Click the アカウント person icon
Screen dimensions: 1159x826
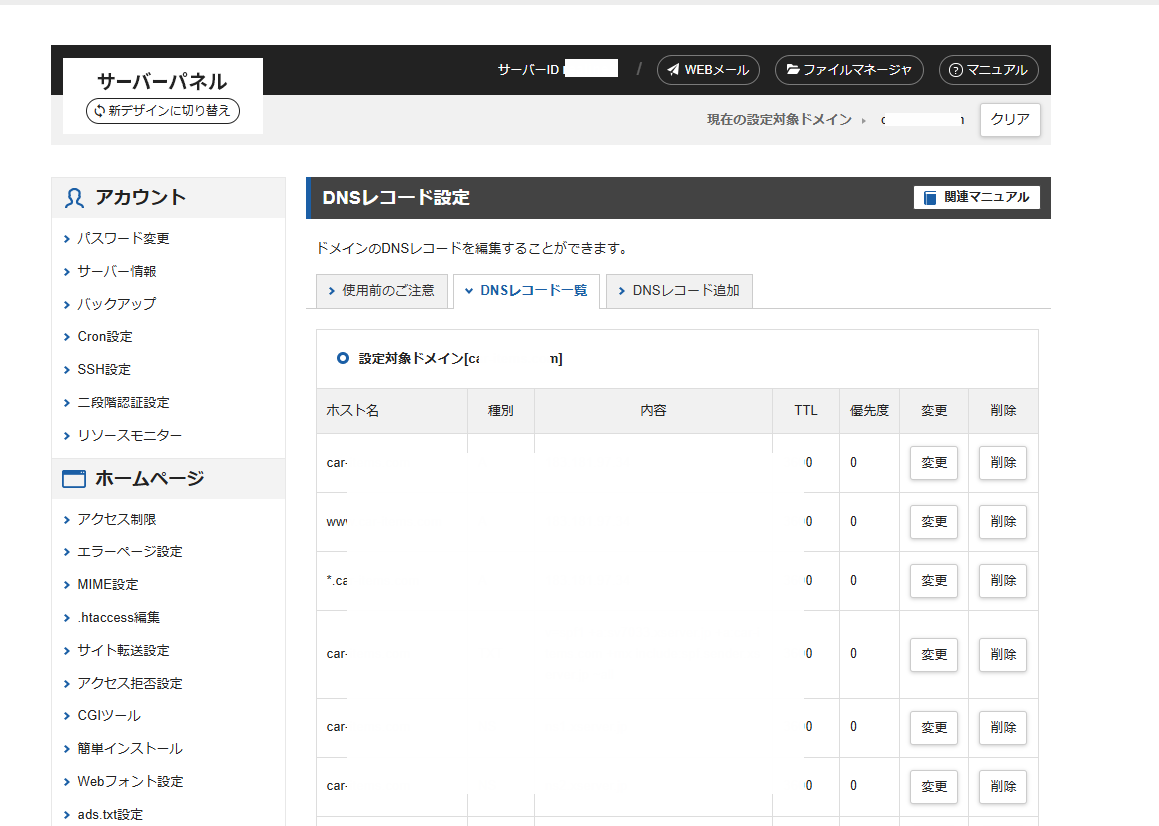[74, 198]
